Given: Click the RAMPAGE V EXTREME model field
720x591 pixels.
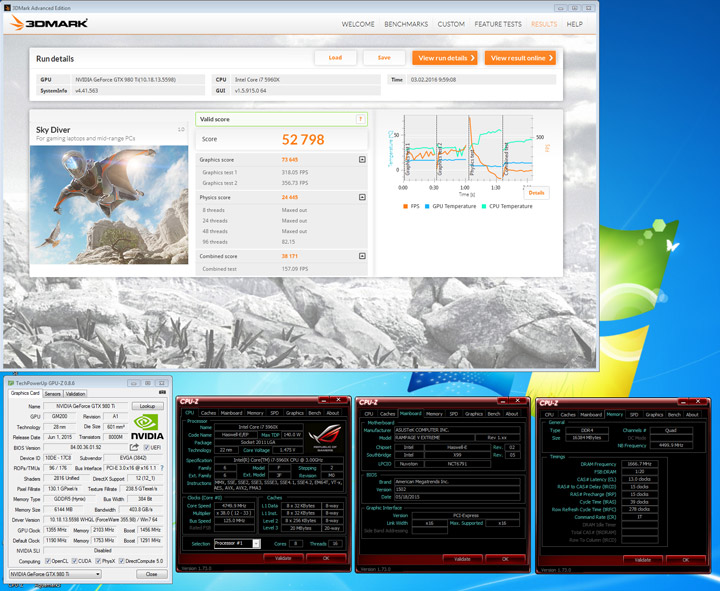Looking at the screenshot, I should (434, 438).
